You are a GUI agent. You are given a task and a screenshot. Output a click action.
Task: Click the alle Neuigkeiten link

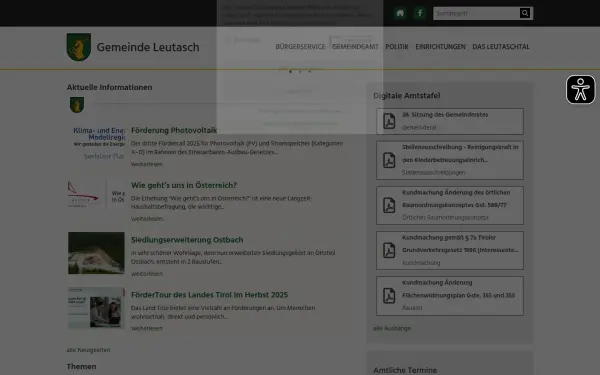pyautogui.click(x=88, y=350)
